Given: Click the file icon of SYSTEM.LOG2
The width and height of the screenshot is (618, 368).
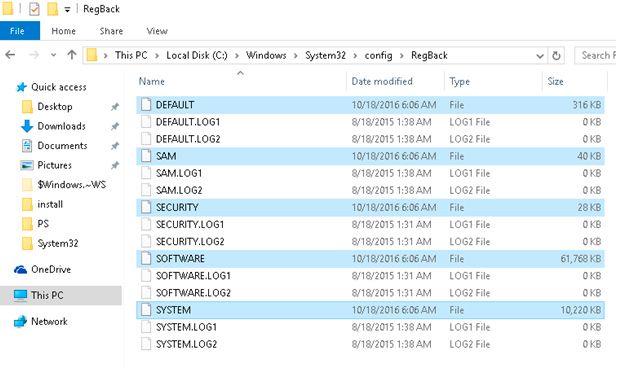Looking at the screenshot, I should (146, 344).
